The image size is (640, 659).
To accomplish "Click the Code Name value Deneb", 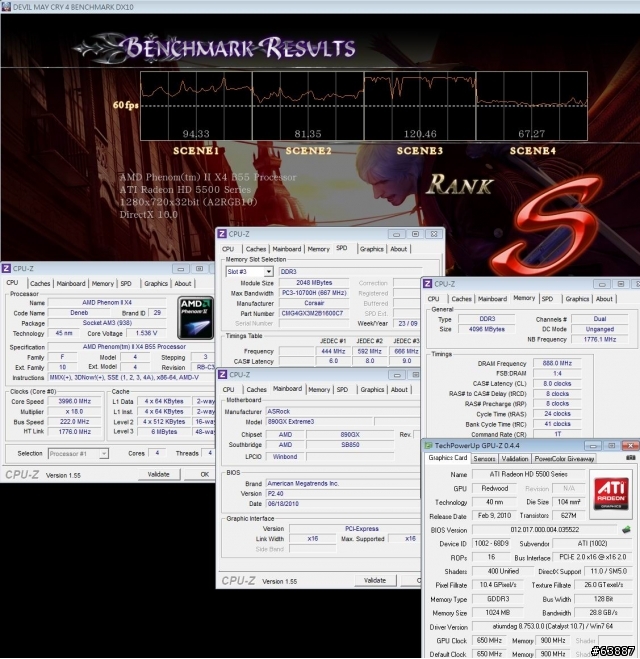I will (x=79, y=313).
